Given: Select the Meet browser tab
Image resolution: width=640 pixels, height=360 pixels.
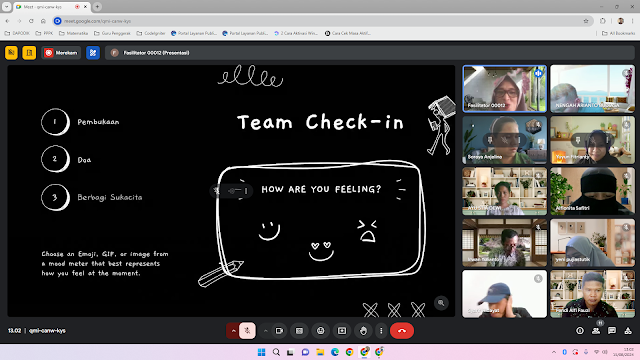Looking at the screenshot, I should [52, 7].
